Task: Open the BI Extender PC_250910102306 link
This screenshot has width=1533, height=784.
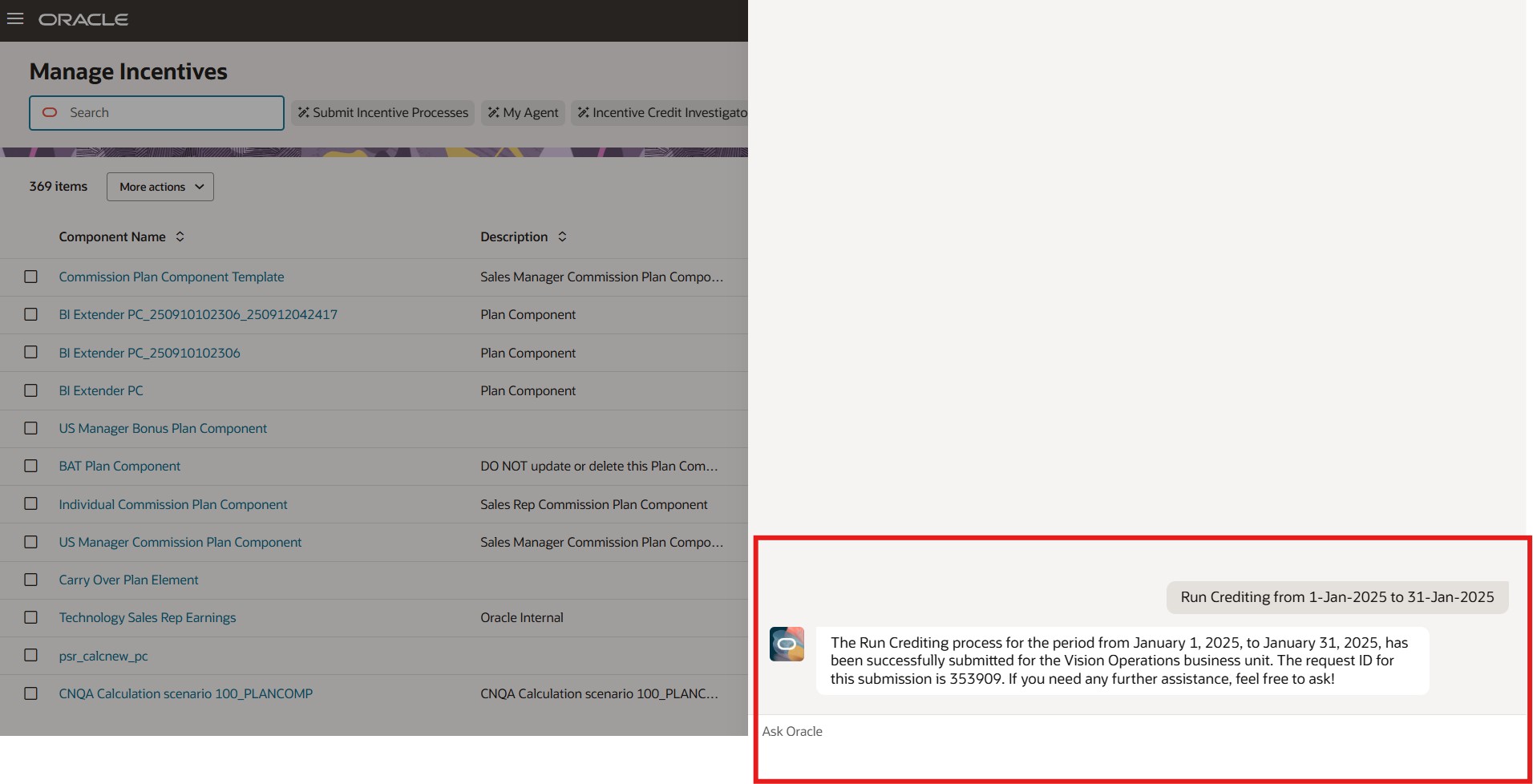Action: pos(149,353)
